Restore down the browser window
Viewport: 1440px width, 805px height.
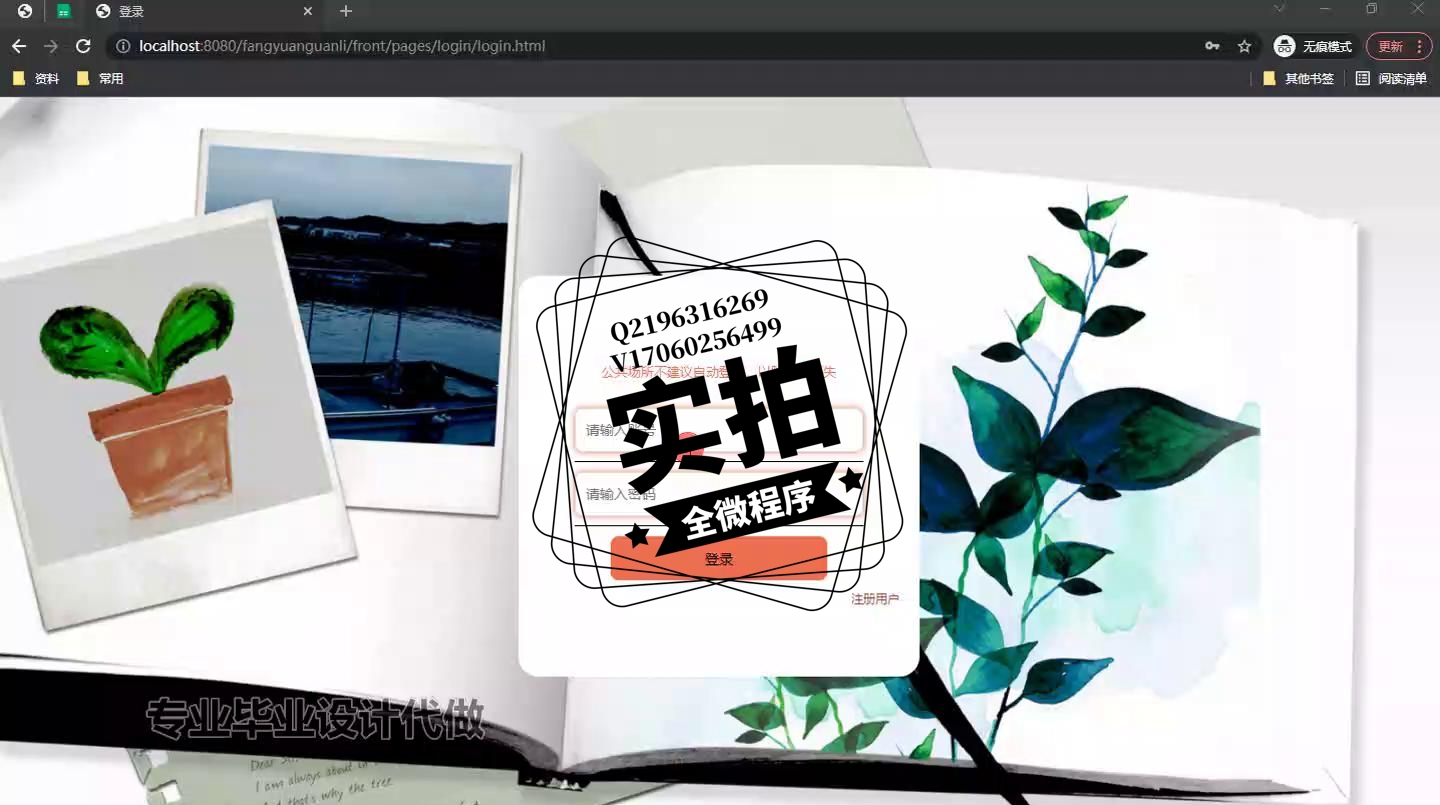(x=1372, y=9)
